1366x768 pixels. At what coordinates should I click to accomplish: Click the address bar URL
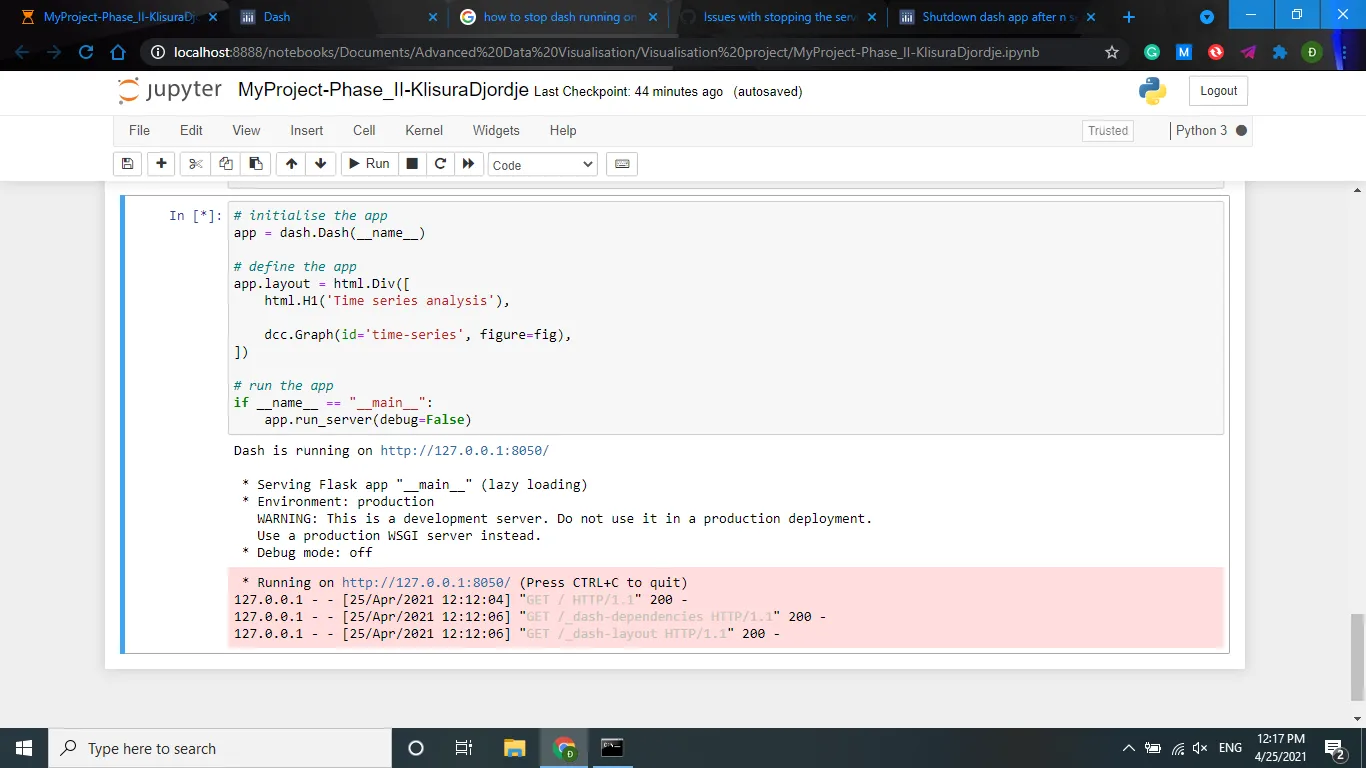tap(606, 52)
